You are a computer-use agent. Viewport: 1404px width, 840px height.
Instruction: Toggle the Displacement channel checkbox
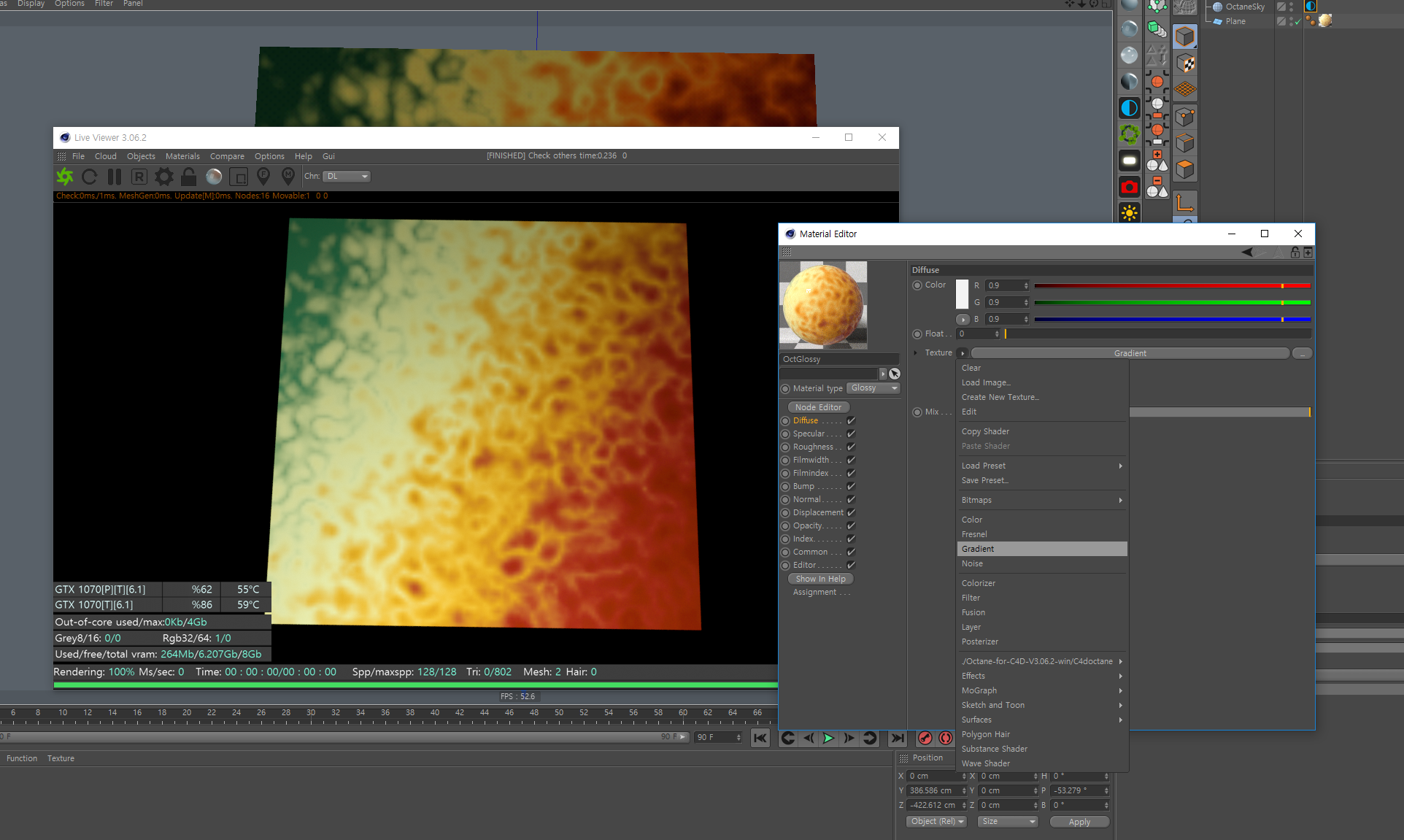851,512
